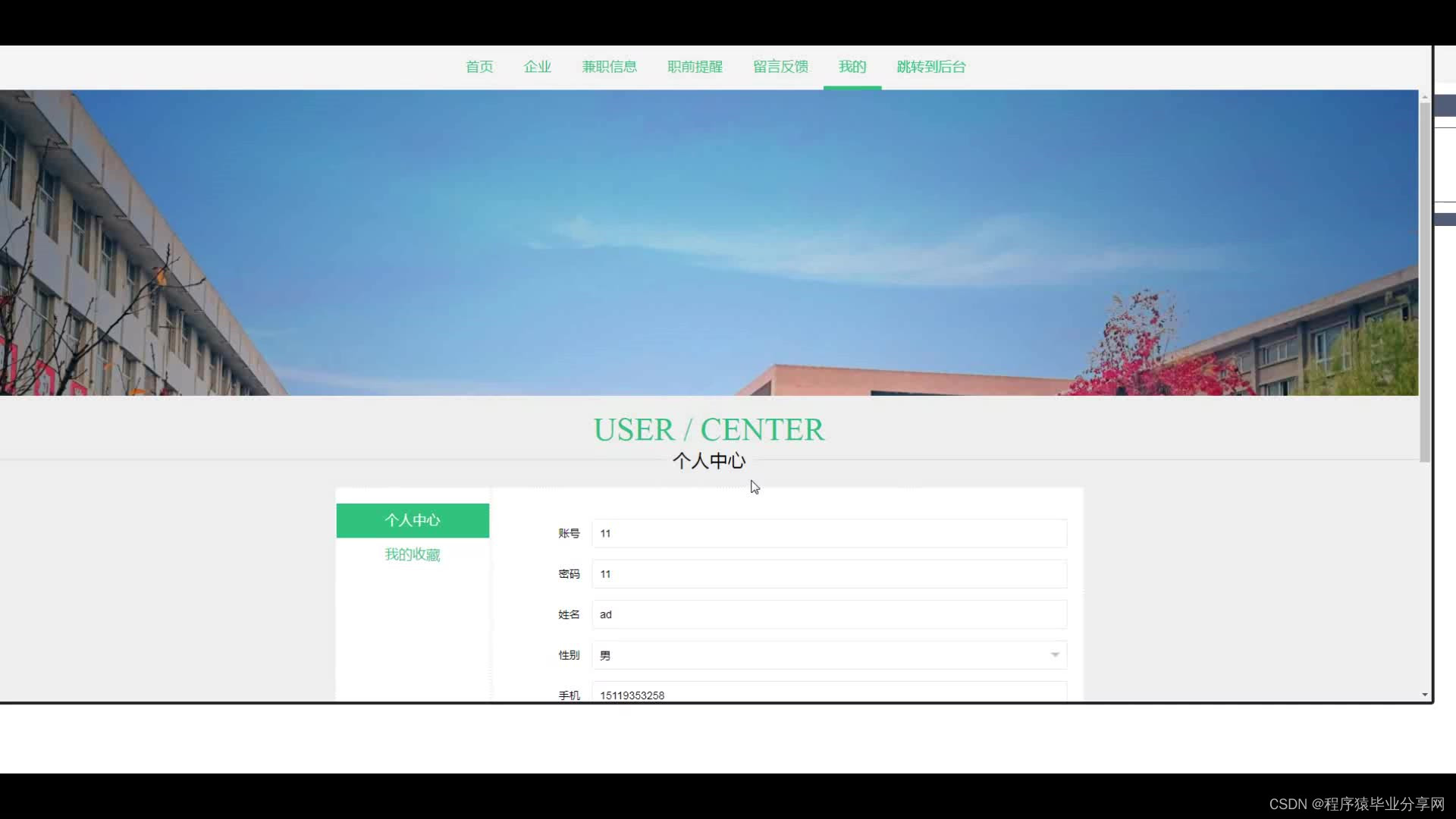Open the 首页 navigation tab
The height and width of the screenshot is (819, 1456).
[x=479, y=67]
